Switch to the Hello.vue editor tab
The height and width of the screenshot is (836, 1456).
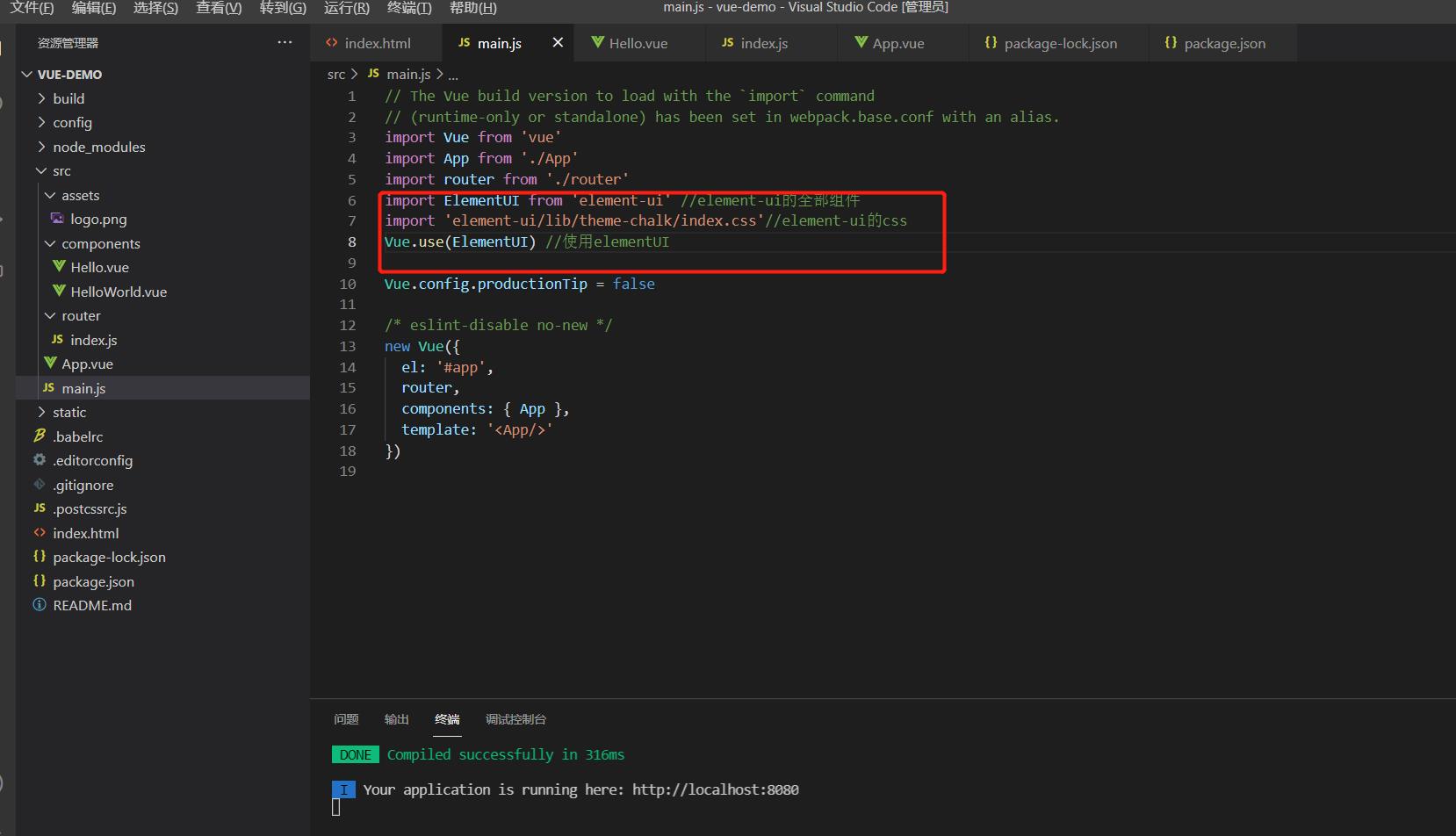point(638,43)
